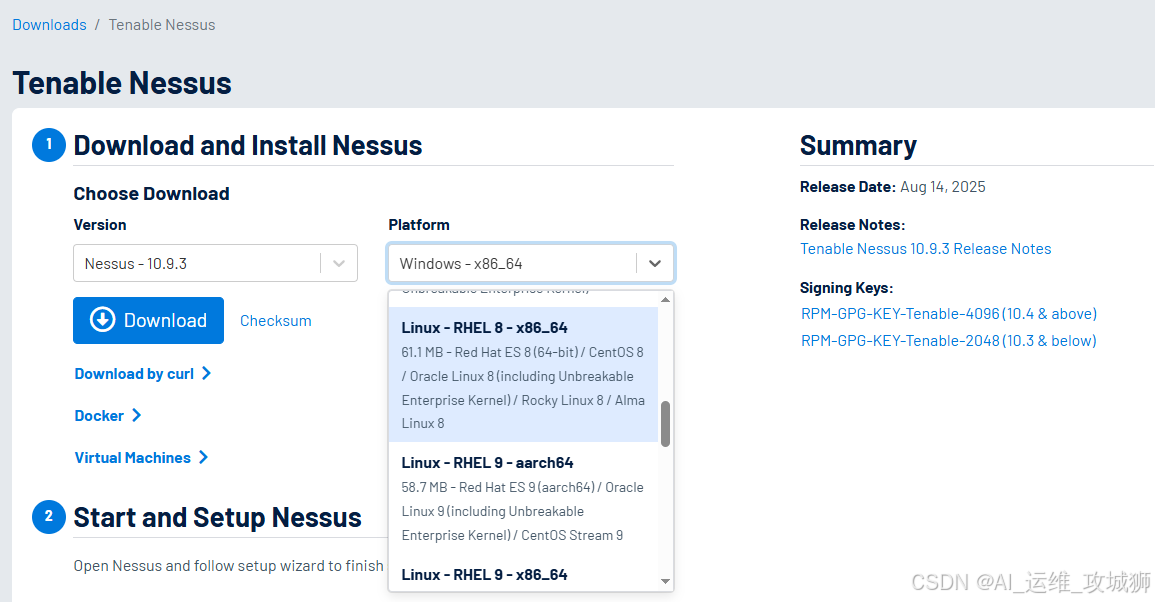Click the chevron icon next to Docker
The height and width of the screenshot is (602, 1155).
pyautogui.click(x=136, y=416)
